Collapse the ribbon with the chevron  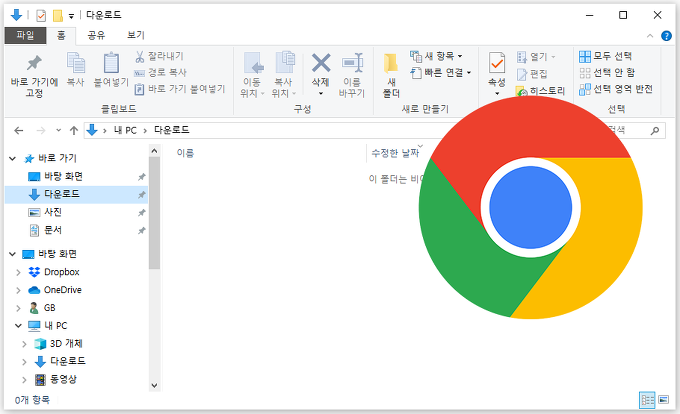(650, 36)
